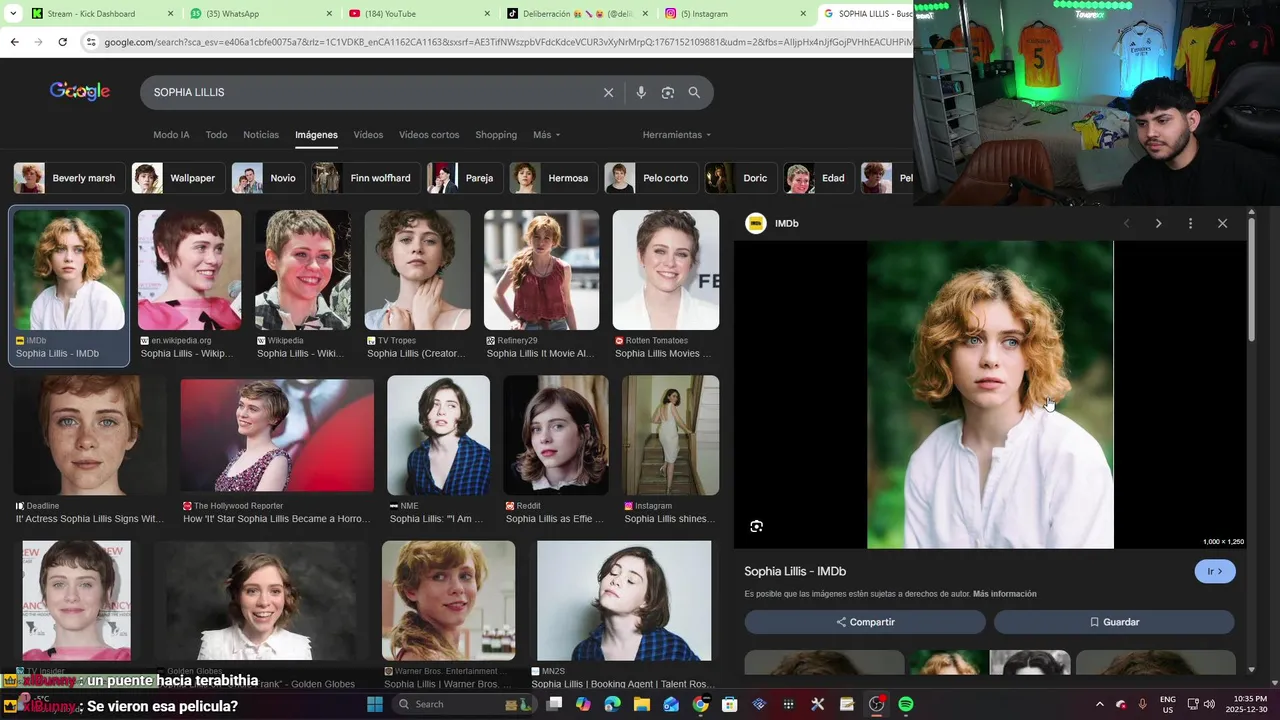Clear the Google search box text

608,92
